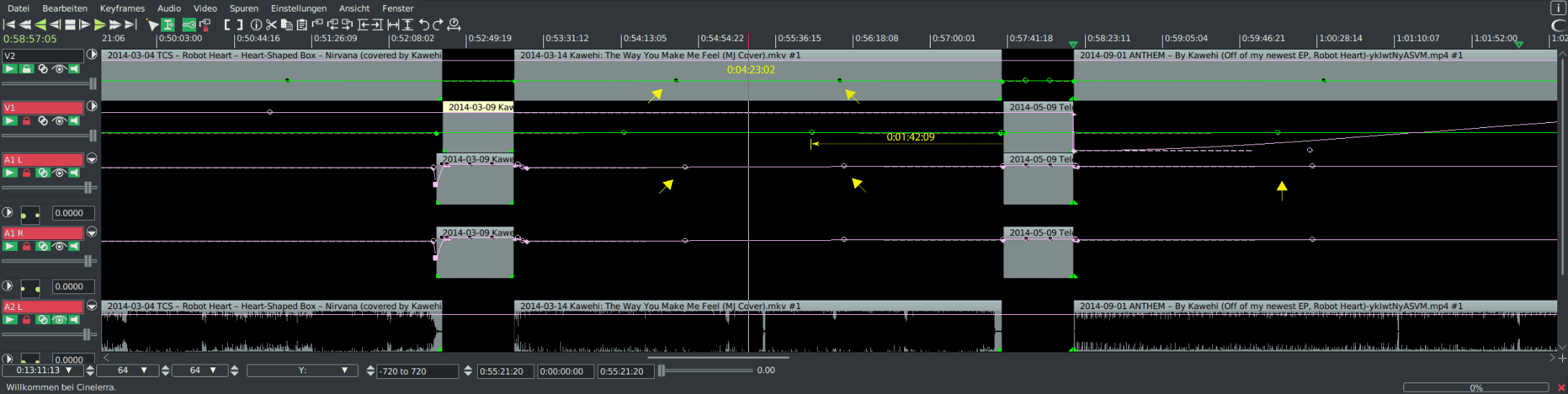This screenshot has width=1568, height=394.
Task: Open the Datei menu
Action: 18,8
